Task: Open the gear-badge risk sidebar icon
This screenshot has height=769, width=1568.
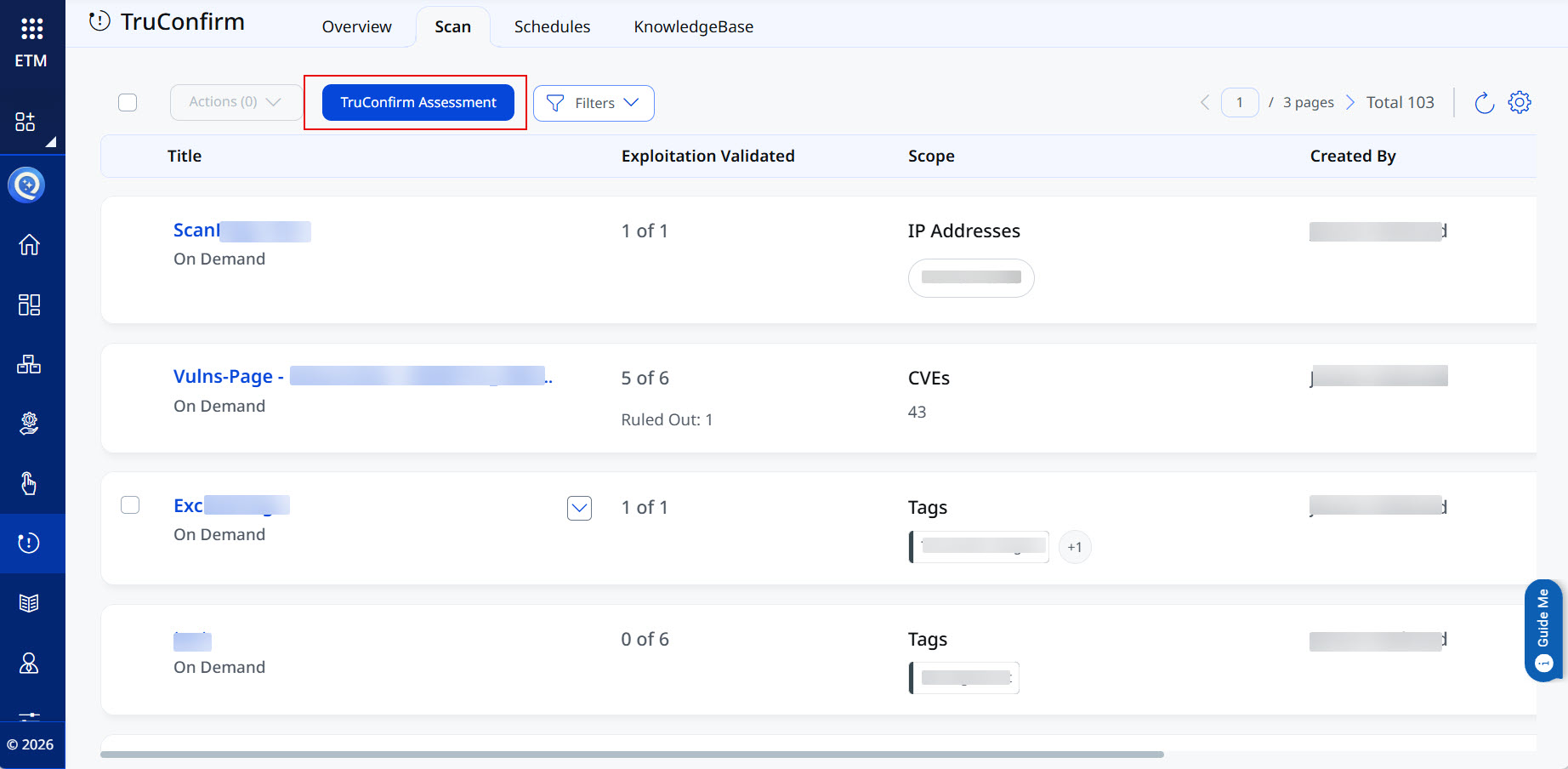Action: pos(29,424)
